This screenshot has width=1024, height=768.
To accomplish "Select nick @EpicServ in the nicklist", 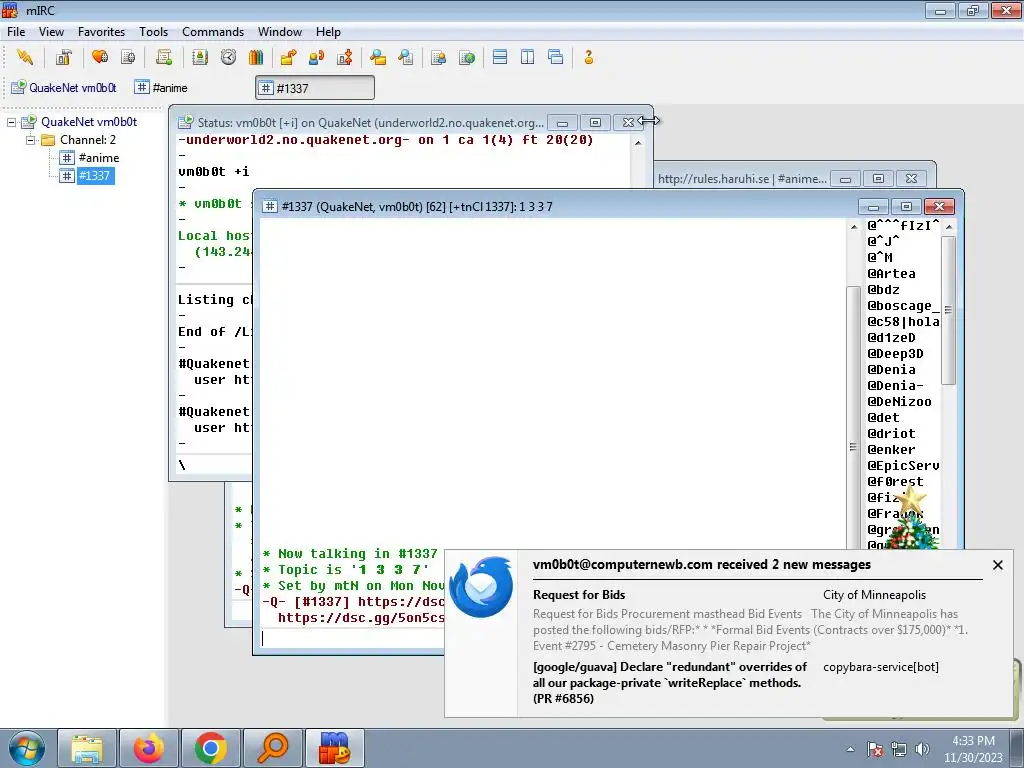I will [x=903, y=466].
